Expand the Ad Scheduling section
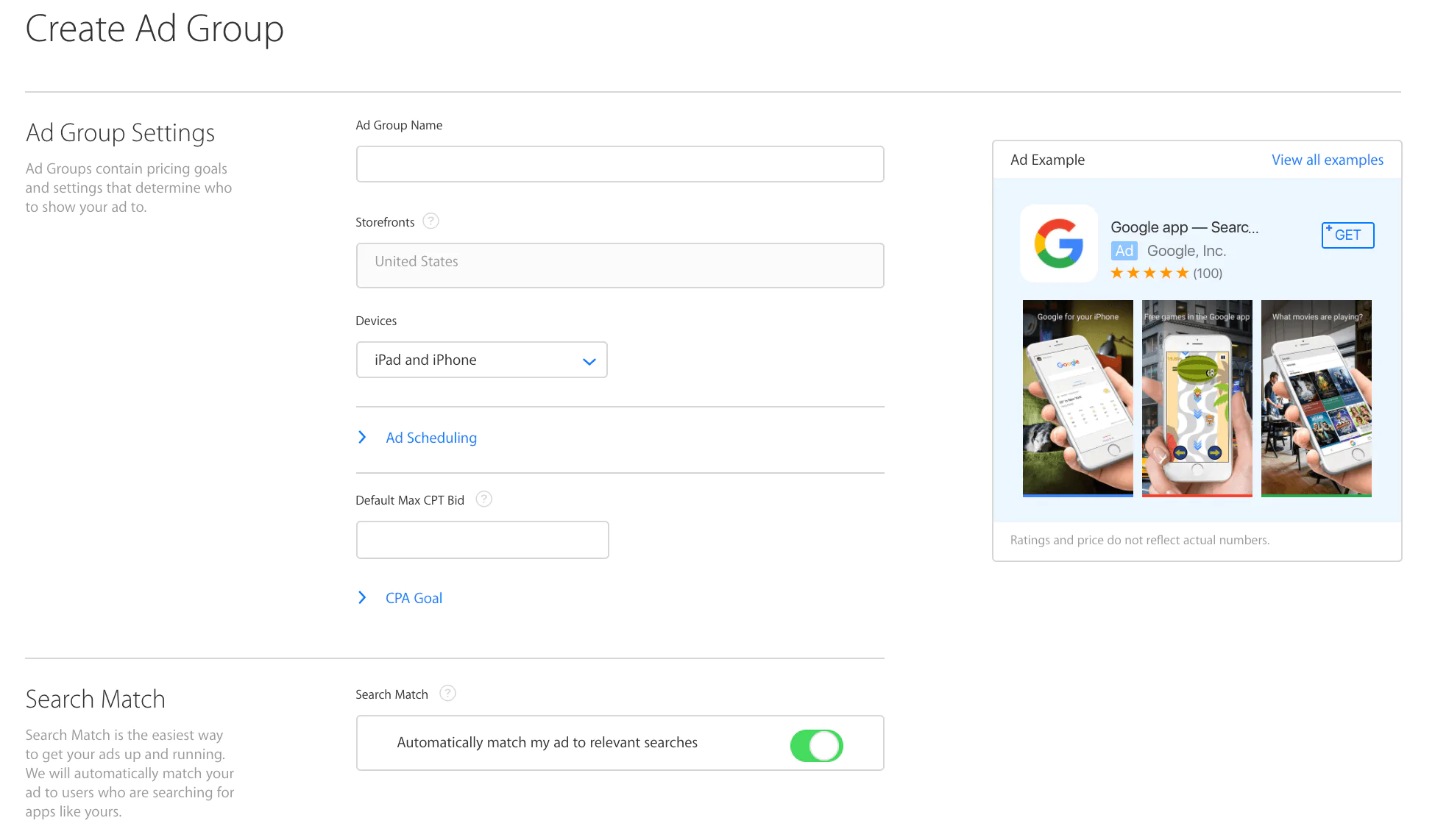 [431, 438]
